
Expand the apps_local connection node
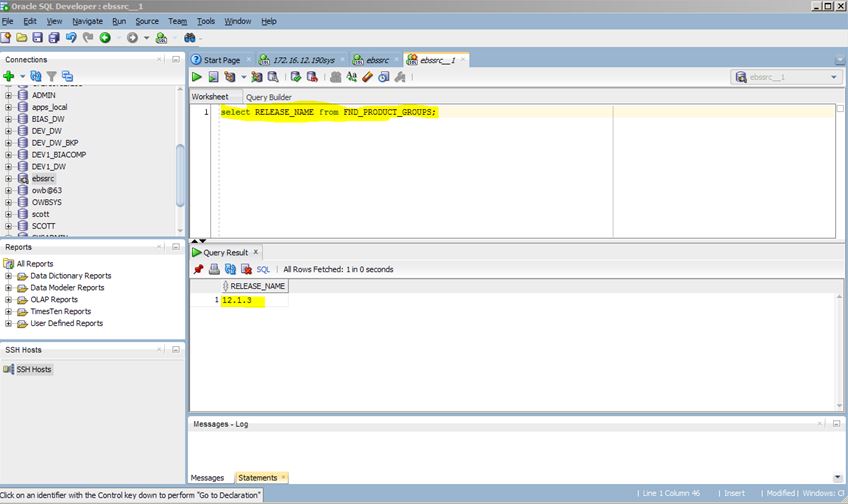click(8, 107)
